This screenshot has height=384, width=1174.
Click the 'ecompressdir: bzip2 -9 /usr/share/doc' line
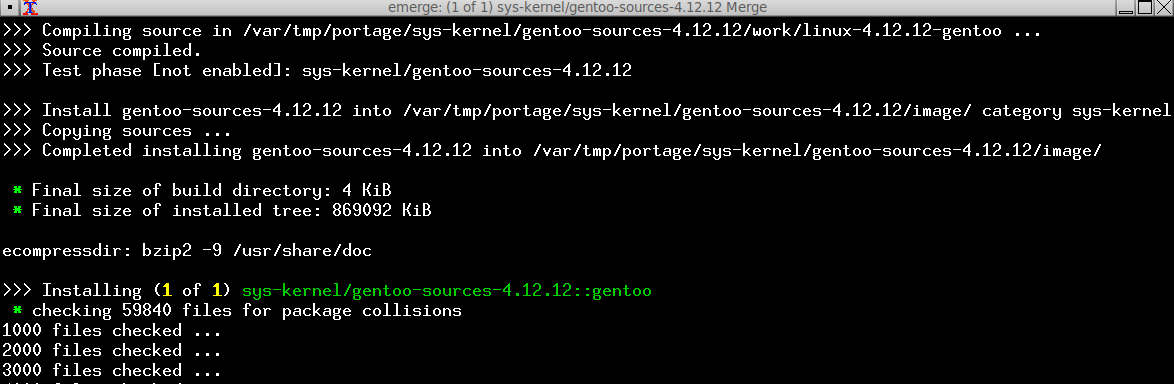187,251
